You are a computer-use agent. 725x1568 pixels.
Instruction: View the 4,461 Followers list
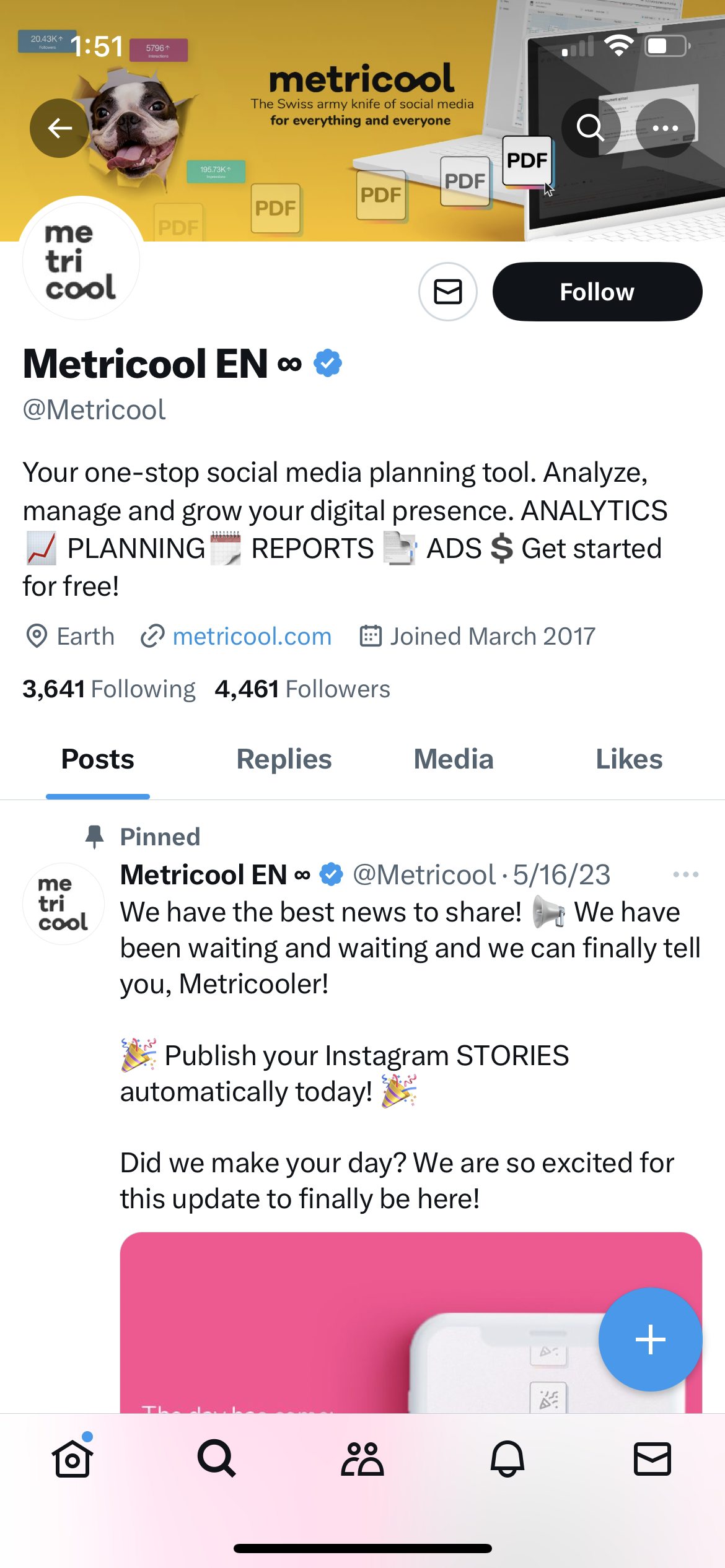point(302,689)
